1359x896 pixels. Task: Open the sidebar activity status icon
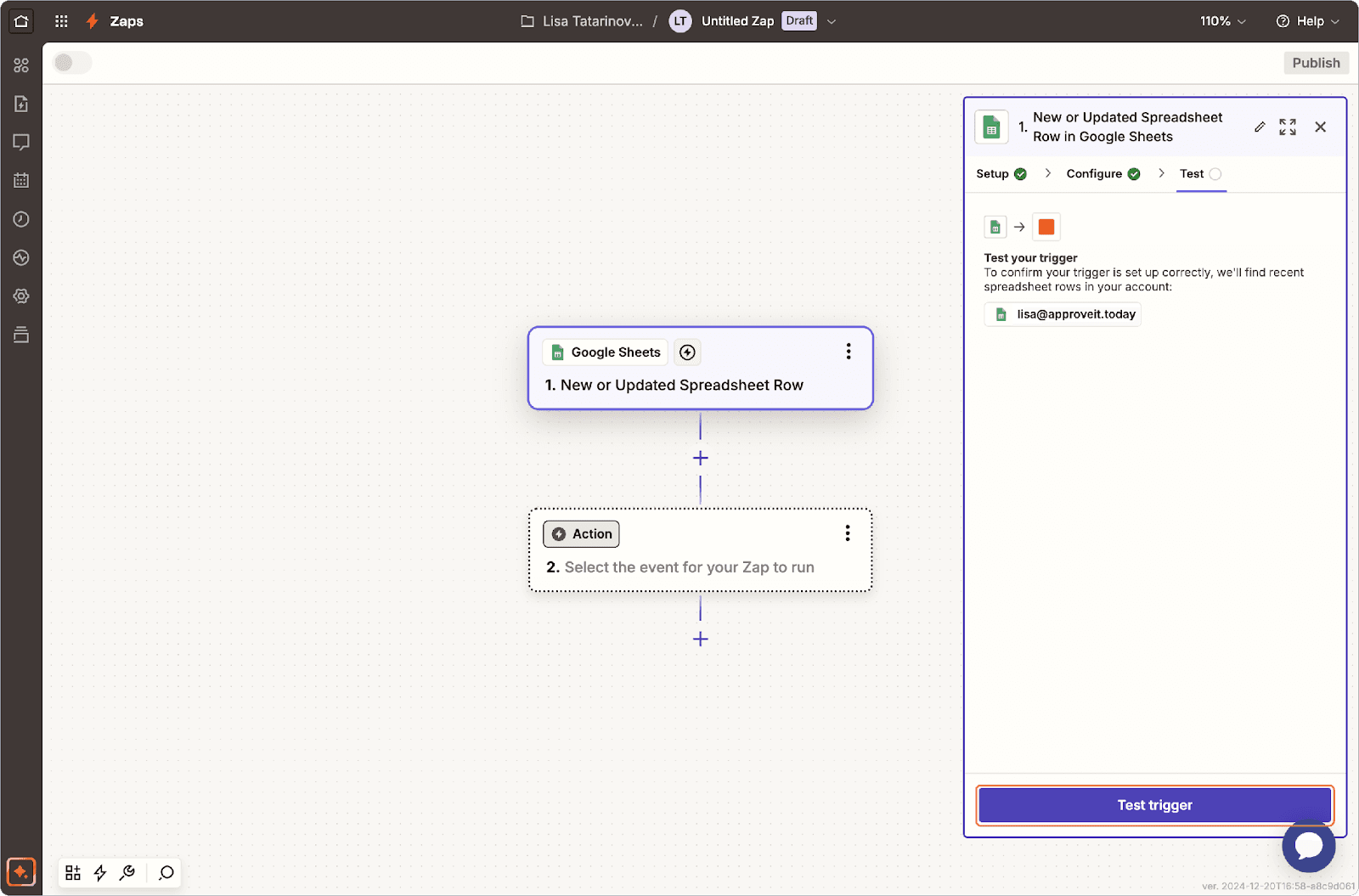[21, 257]
